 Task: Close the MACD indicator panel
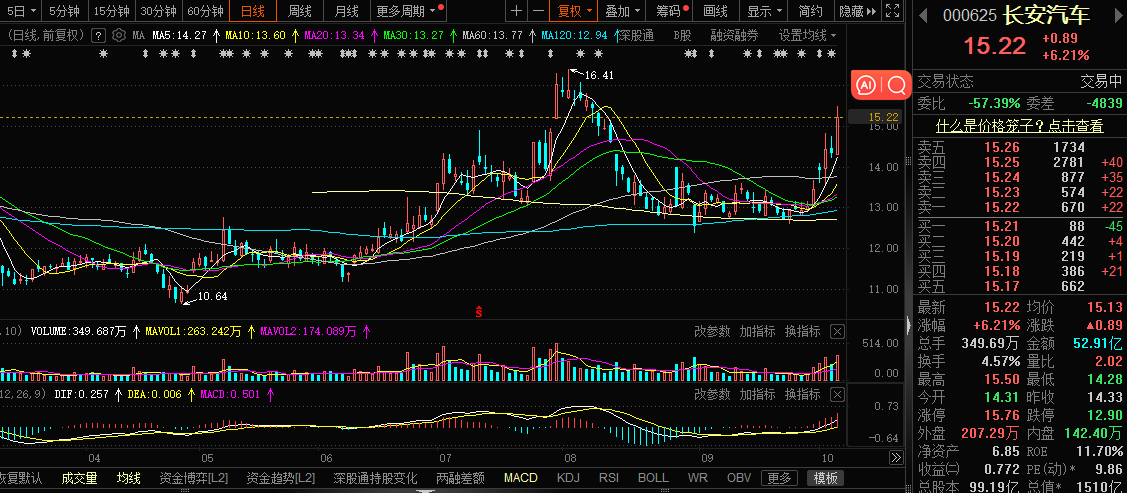coord(837,394)
